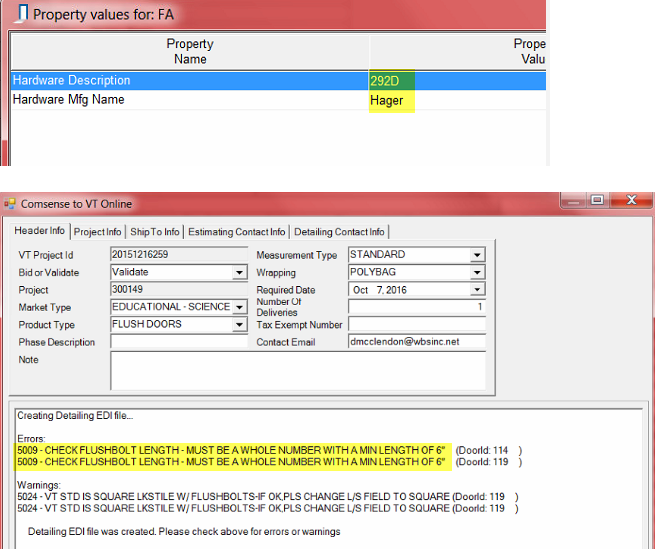Switch to the Ship To Info tab
Screen dimensions: 655x549
pyautogui.click(x=155, y=232)
